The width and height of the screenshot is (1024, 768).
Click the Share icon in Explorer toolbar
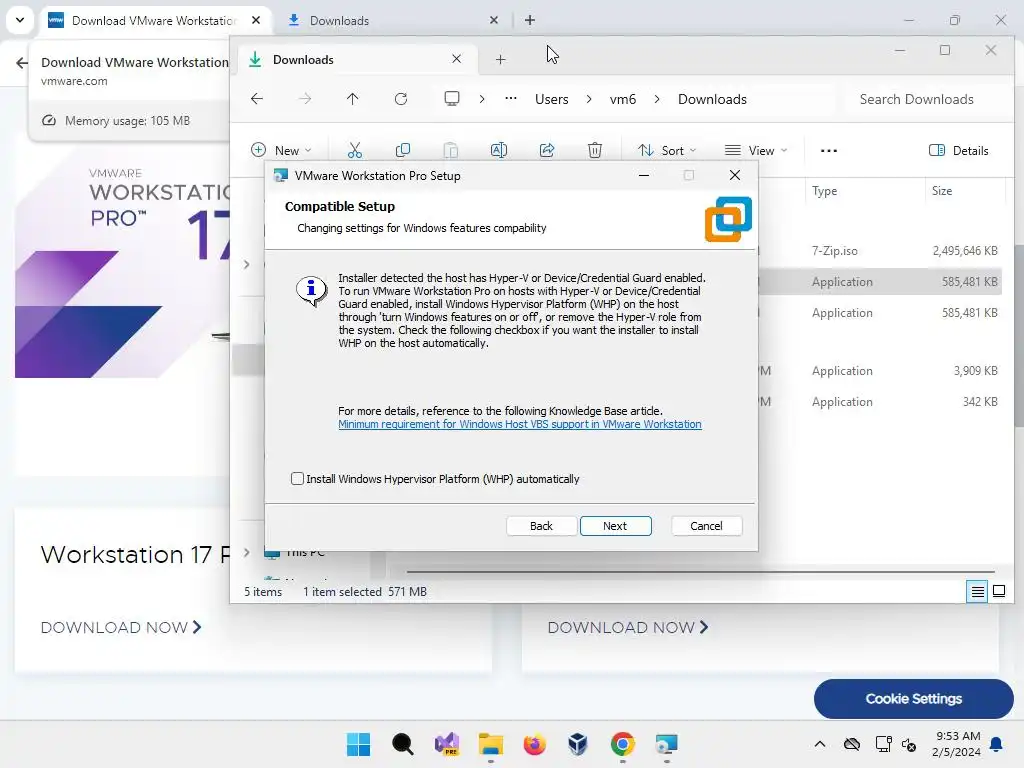547,151
